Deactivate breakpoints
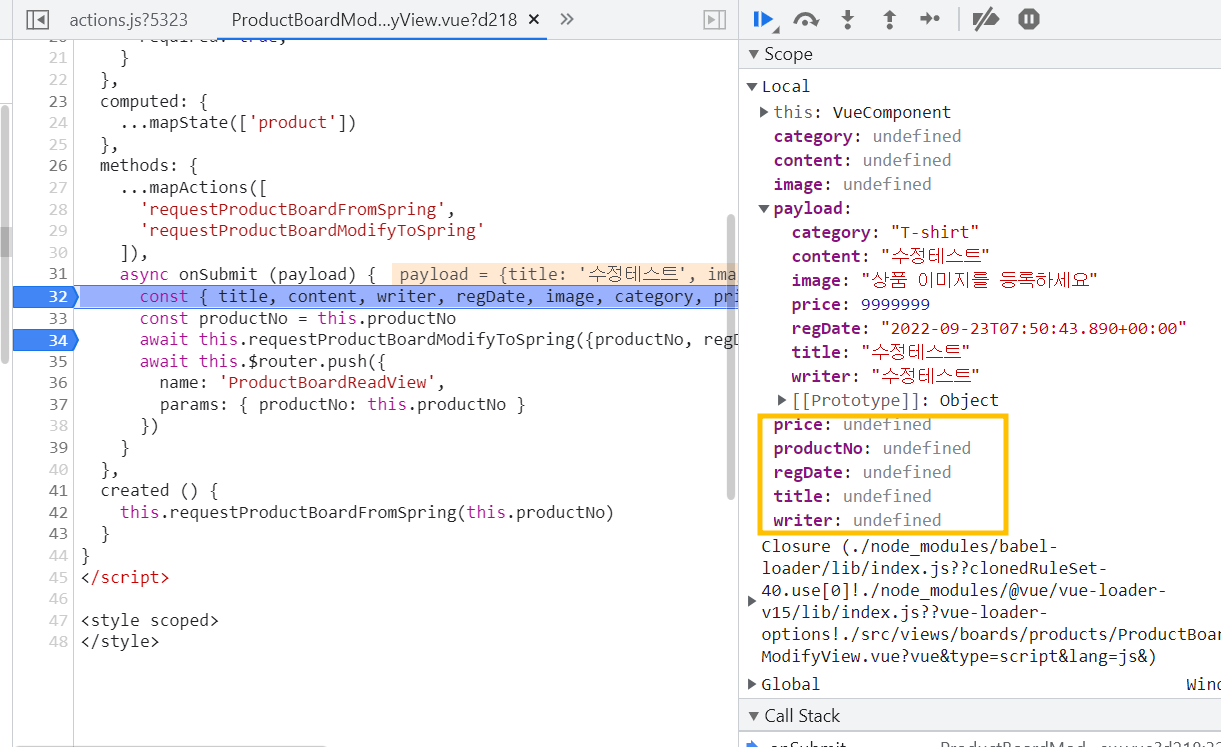The height and width of the screenshot is (747, 1221). coord(986,19)
